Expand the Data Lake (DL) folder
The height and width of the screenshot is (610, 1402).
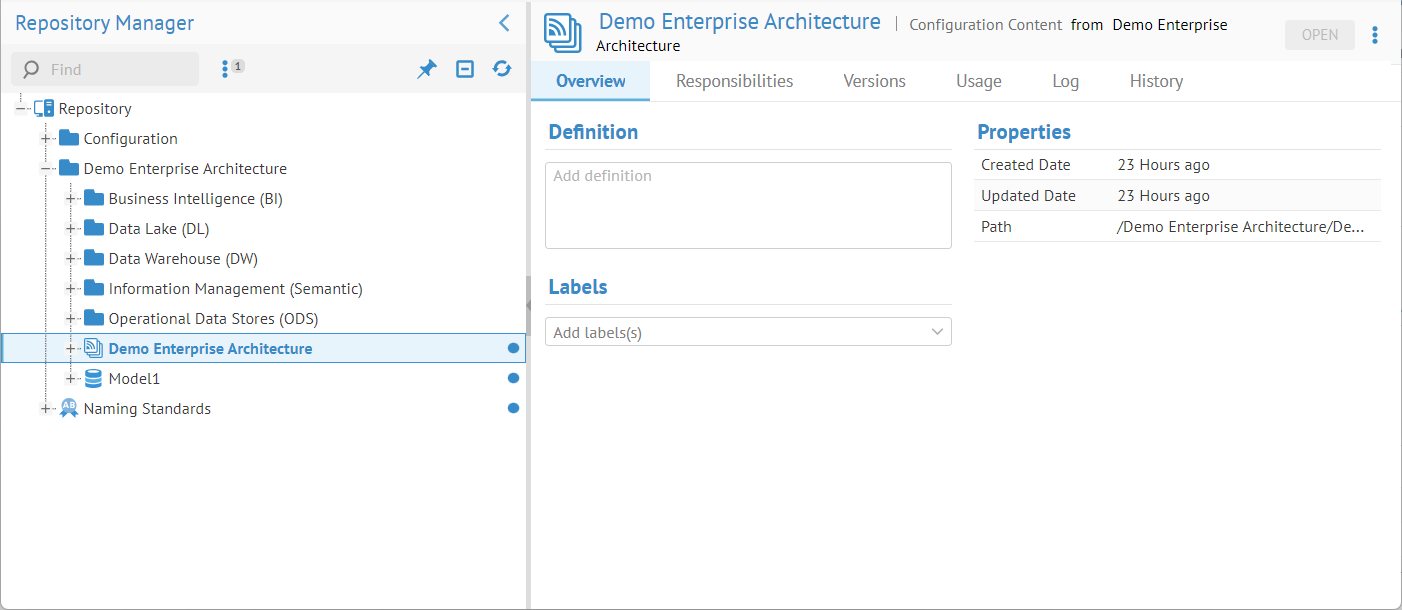[71, 229]
